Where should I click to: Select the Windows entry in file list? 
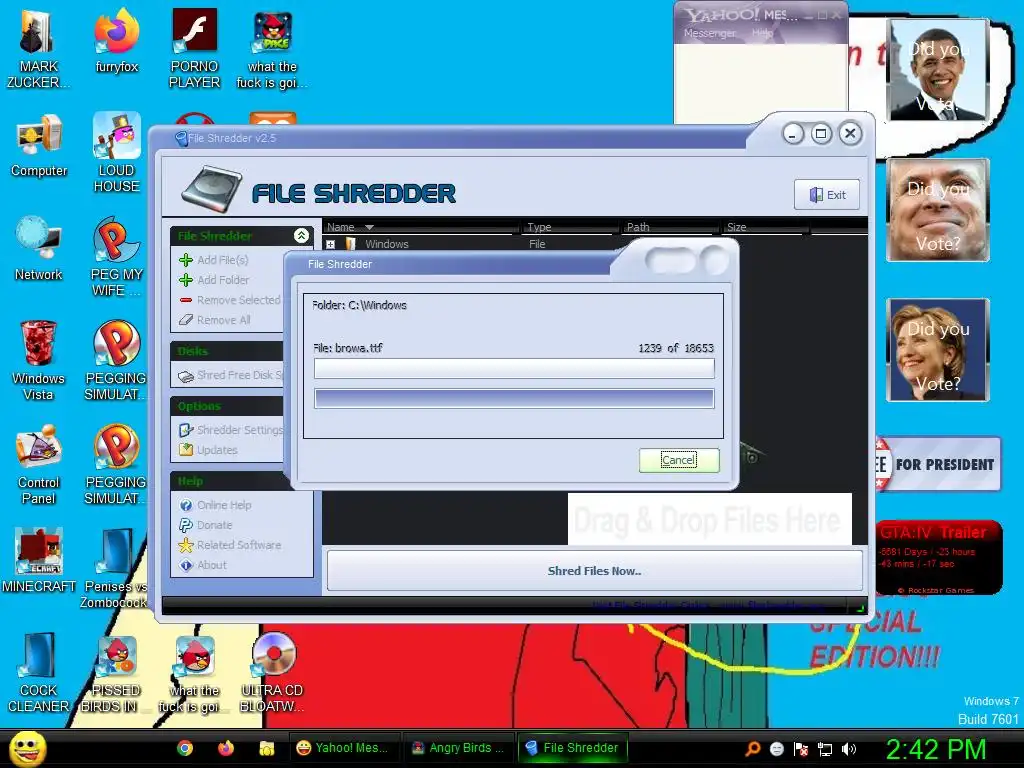coord(387,244)
